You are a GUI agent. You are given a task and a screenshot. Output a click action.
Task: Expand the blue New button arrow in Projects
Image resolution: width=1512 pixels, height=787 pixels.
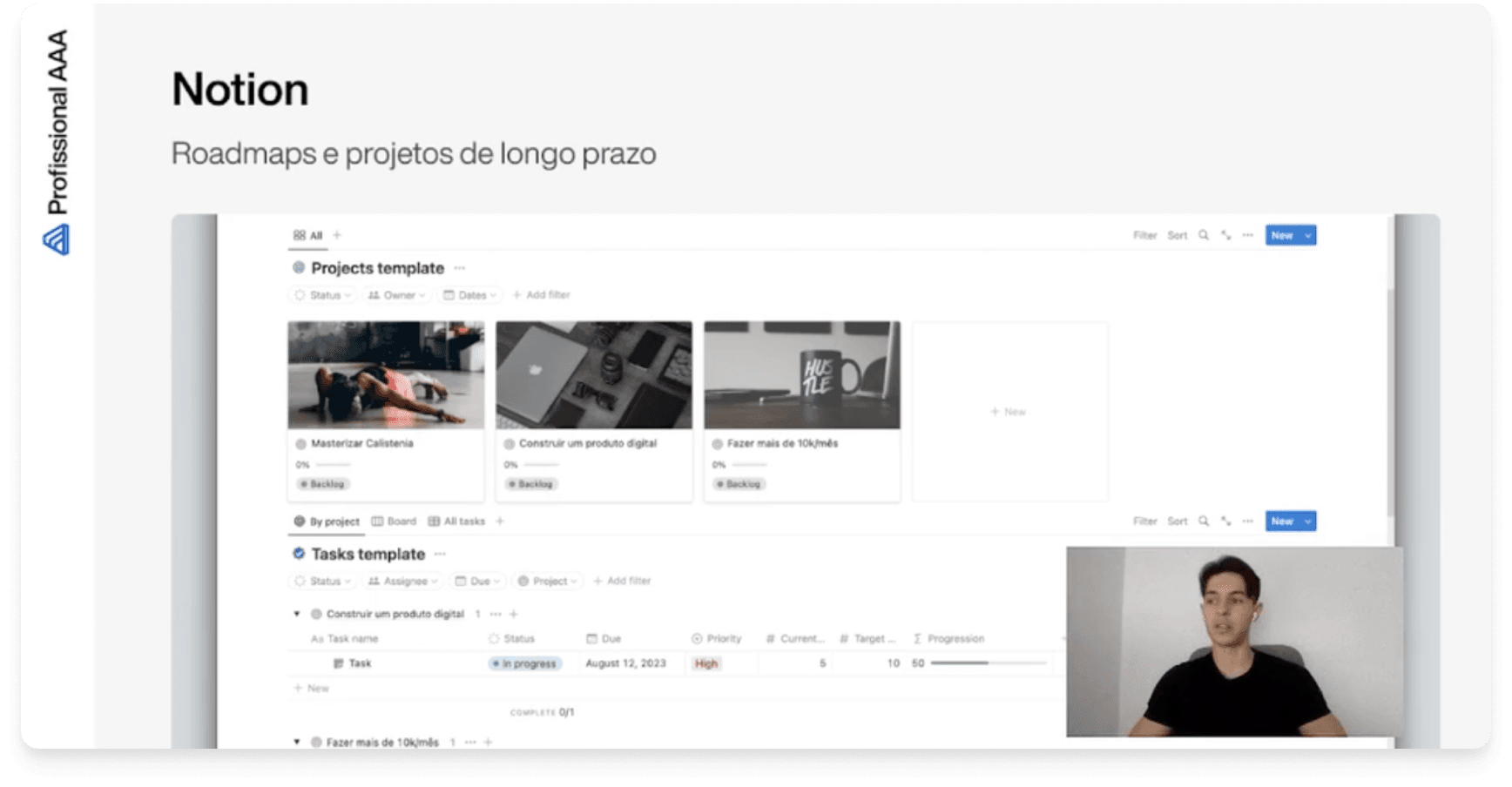point(1307,236)
